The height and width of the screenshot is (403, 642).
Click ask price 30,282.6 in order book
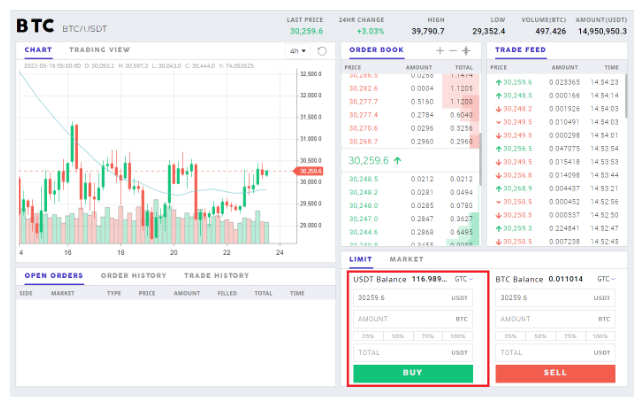pos(363,88)
